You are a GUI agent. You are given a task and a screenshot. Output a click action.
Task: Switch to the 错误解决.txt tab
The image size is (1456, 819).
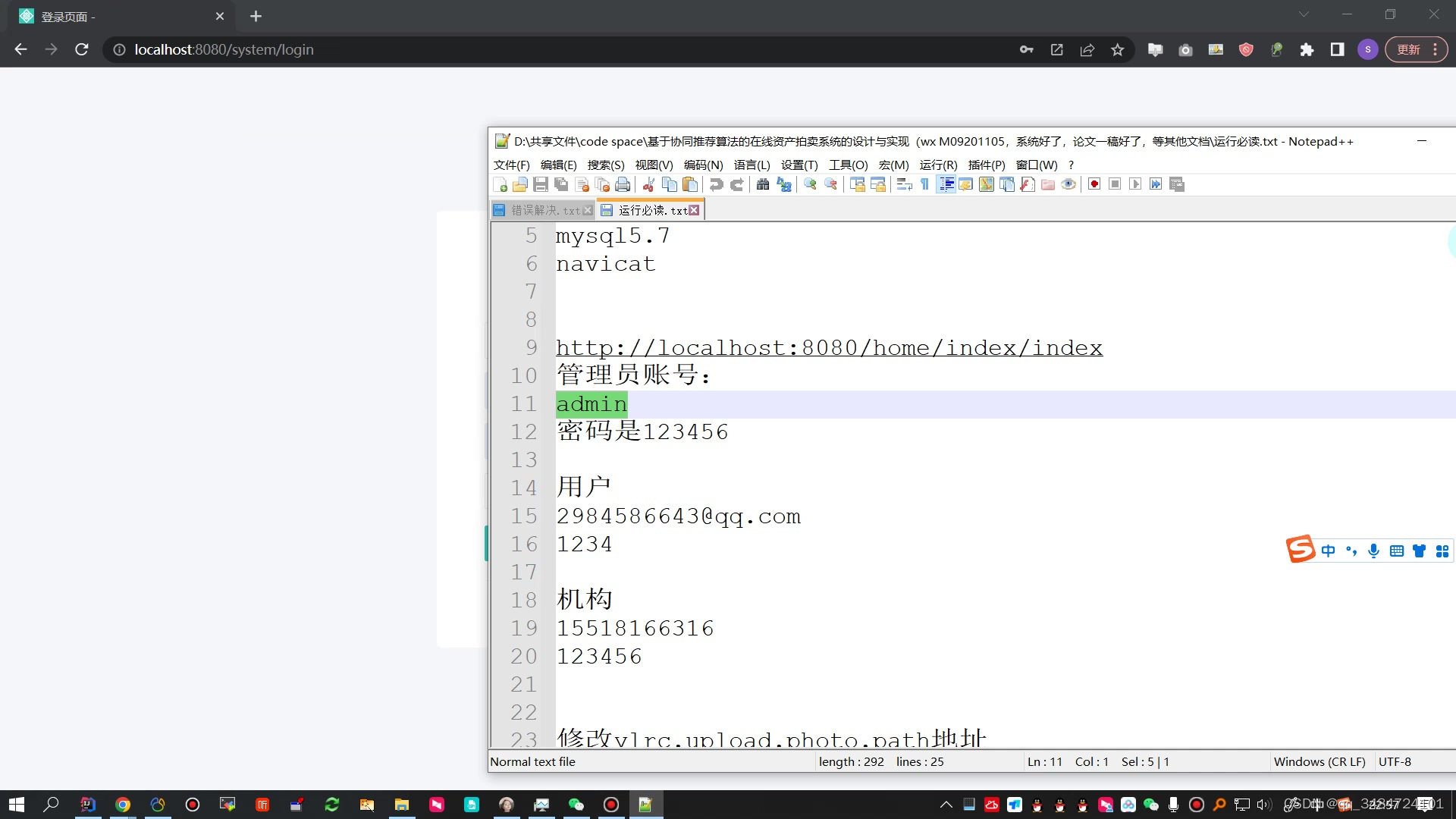pos(544,210)
